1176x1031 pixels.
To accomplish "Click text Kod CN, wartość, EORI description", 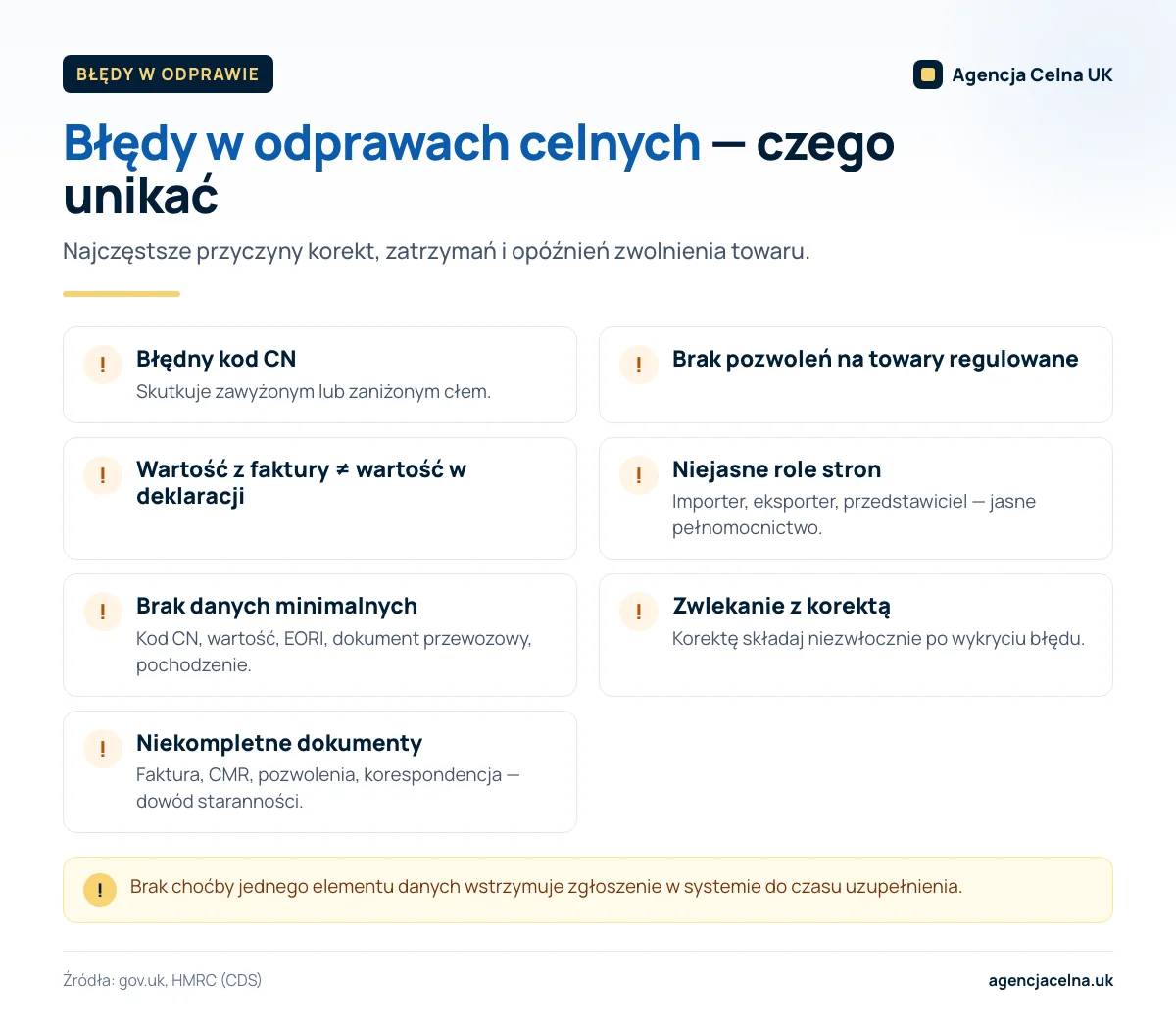I will (334, 652).
